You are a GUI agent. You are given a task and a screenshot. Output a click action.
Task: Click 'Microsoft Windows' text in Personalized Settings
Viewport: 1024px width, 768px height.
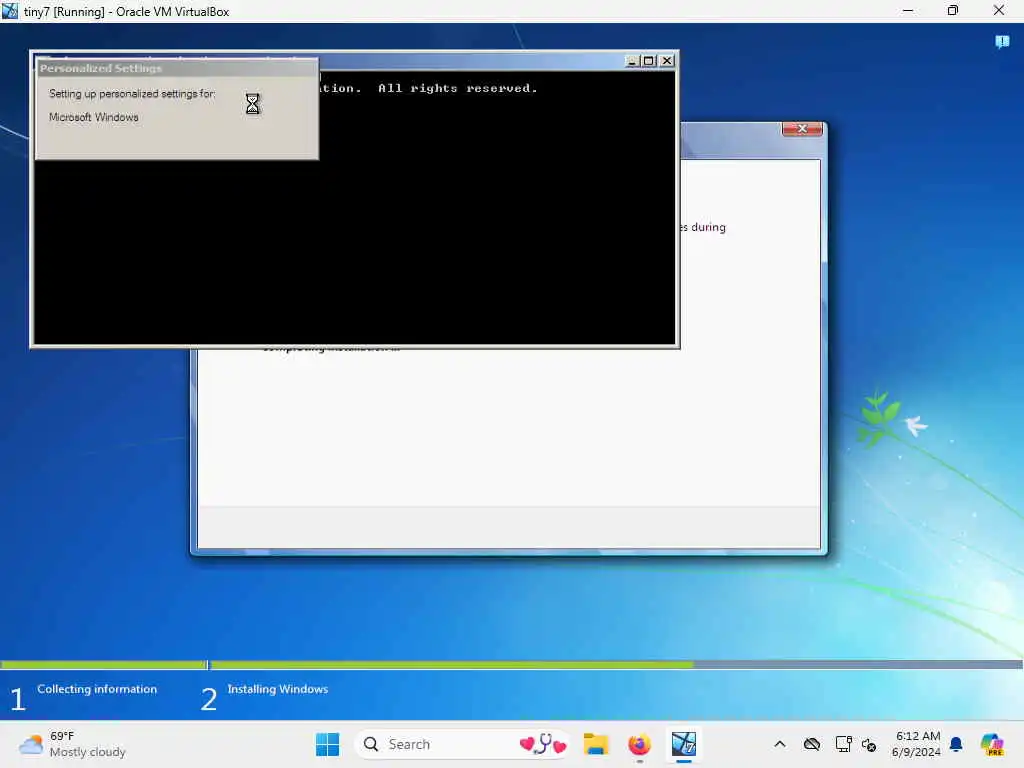click(93, 117)
